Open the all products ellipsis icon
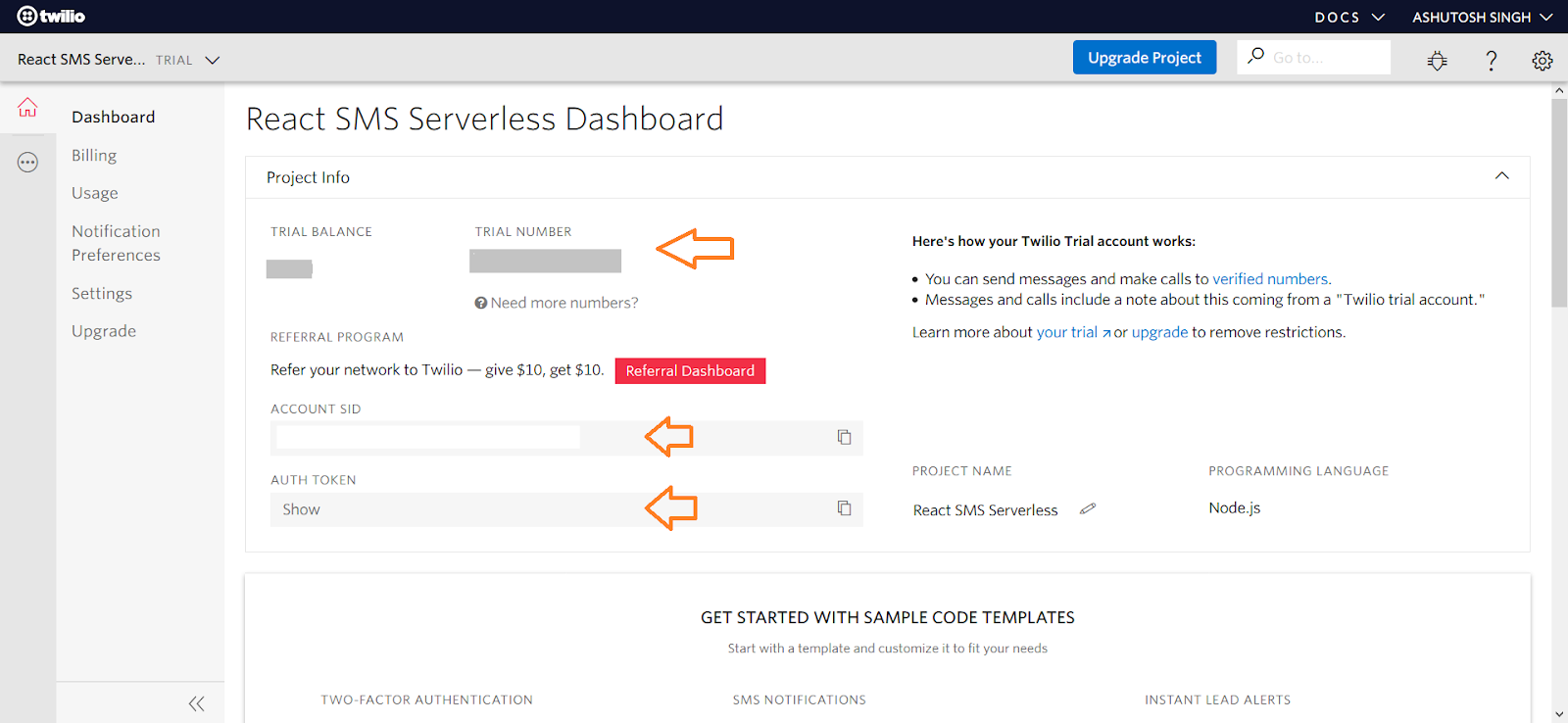1568x723 pixels. pyautogui.click(x=27, y=163)
